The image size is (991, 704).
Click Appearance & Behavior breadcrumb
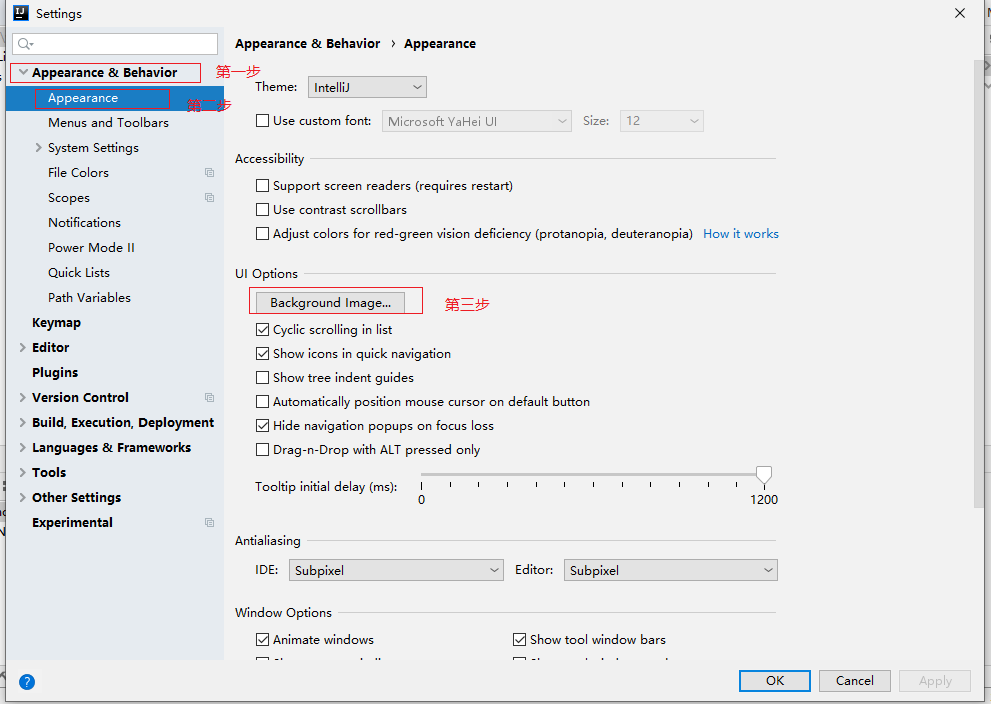point(308,44)
